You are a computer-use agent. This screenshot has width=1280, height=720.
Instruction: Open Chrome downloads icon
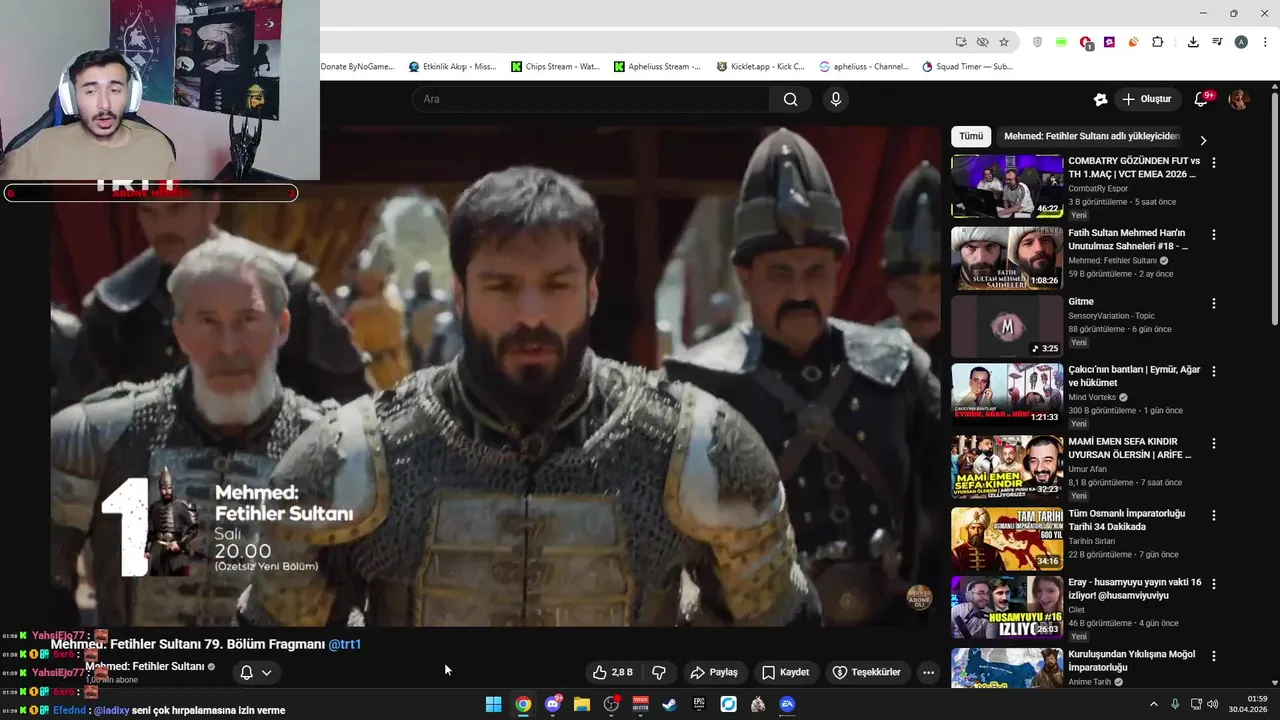point(1193,42)
